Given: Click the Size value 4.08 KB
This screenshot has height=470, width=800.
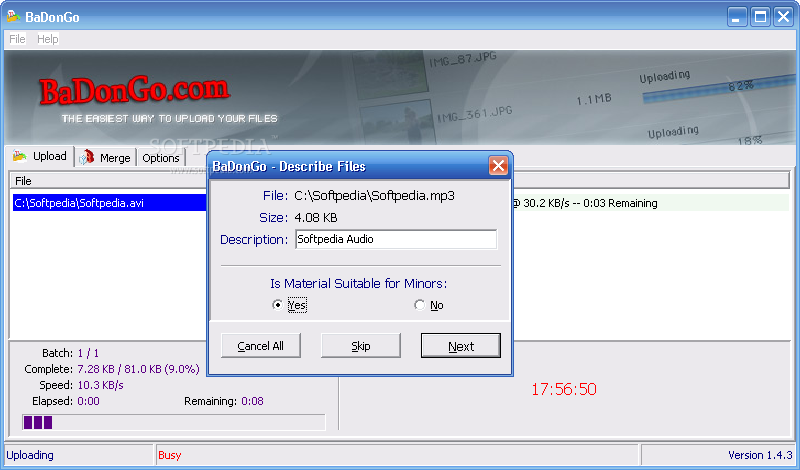Looking at the screenshot, I should click(316, 218).
